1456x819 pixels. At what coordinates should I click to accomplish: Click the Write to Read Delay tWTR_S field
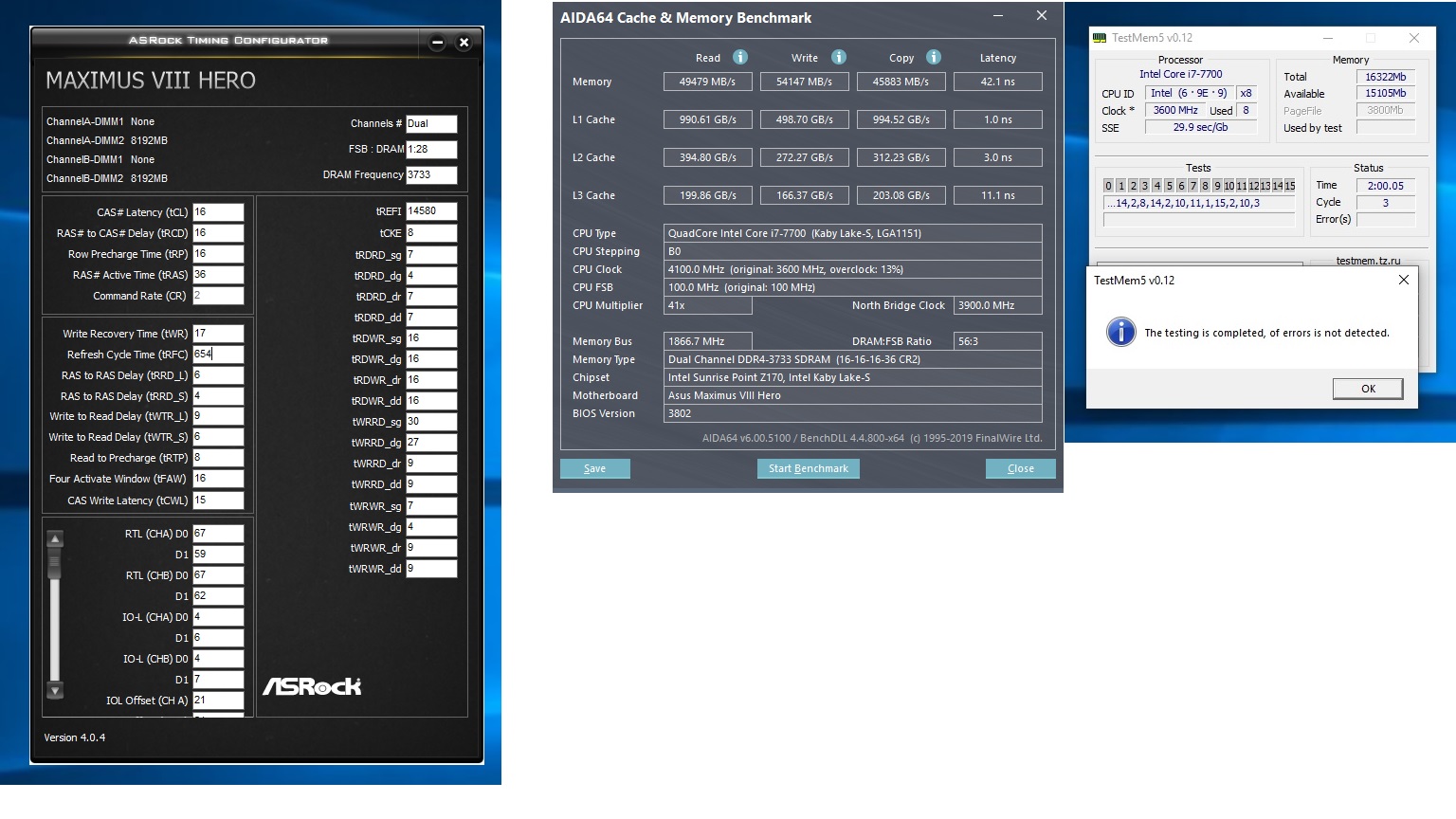click(x=218, y=437)
